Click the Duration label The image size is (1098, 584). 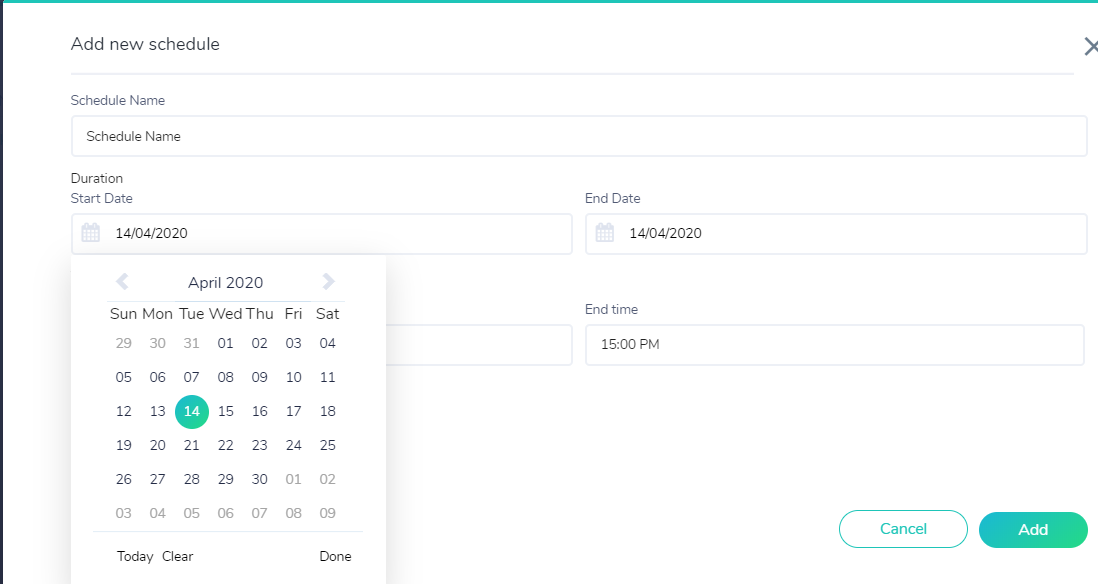tap(97, 179)
